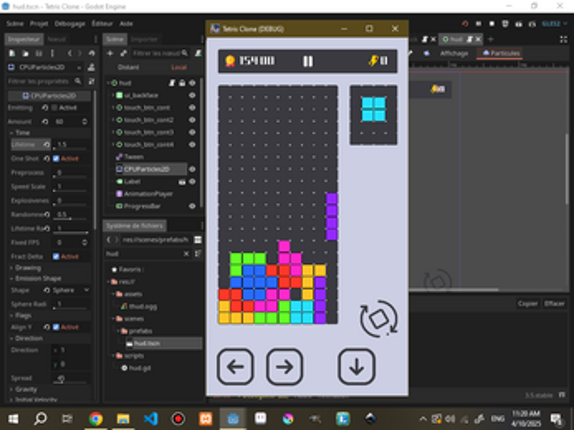Image resolution: width=574 pixels, height=430 pixels.
Task: Expand the Drawing section
Action: pos(49,268)
